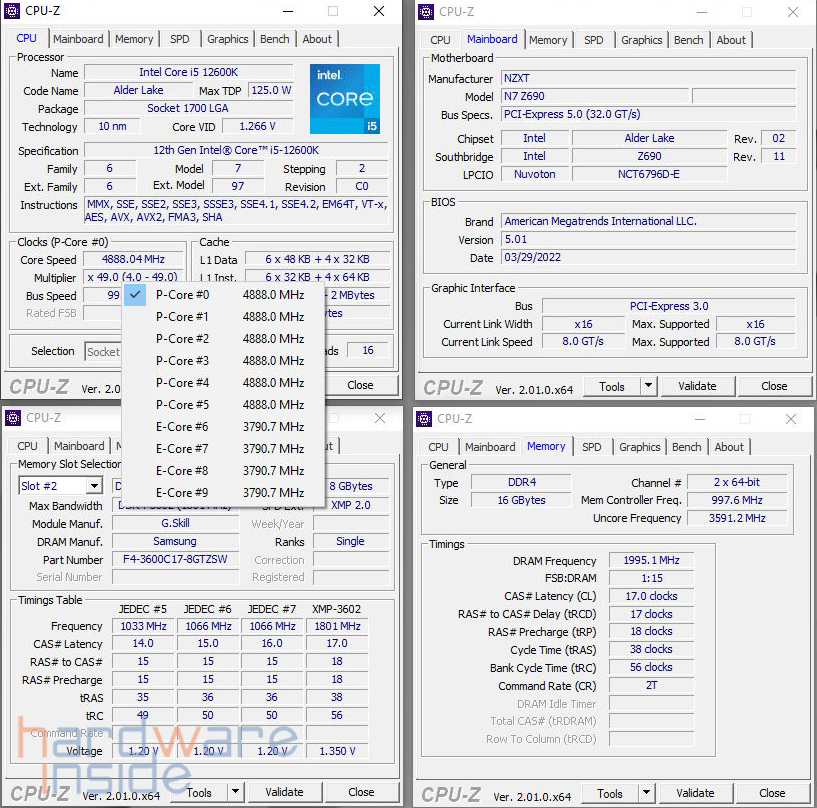Click the Part Number field F4-3600C17-8GTZSW

(x=175, y=560)
